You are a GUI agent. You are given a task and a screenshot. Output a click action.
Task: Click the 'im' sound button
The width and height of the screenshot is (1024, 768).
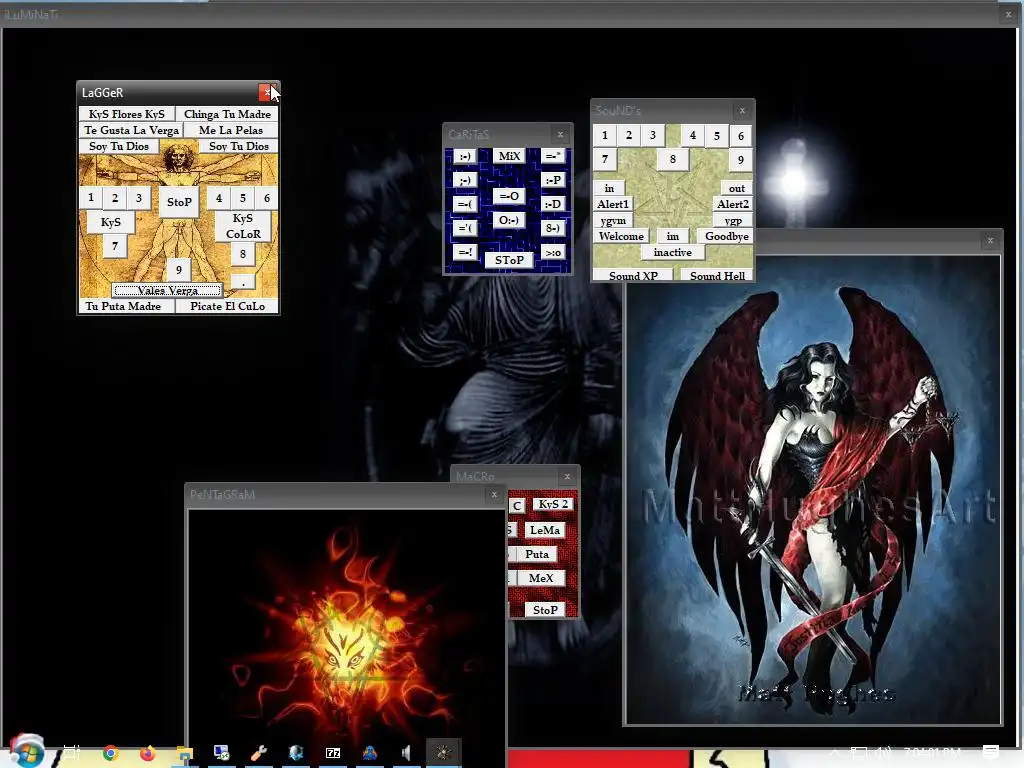click(673, 236)
